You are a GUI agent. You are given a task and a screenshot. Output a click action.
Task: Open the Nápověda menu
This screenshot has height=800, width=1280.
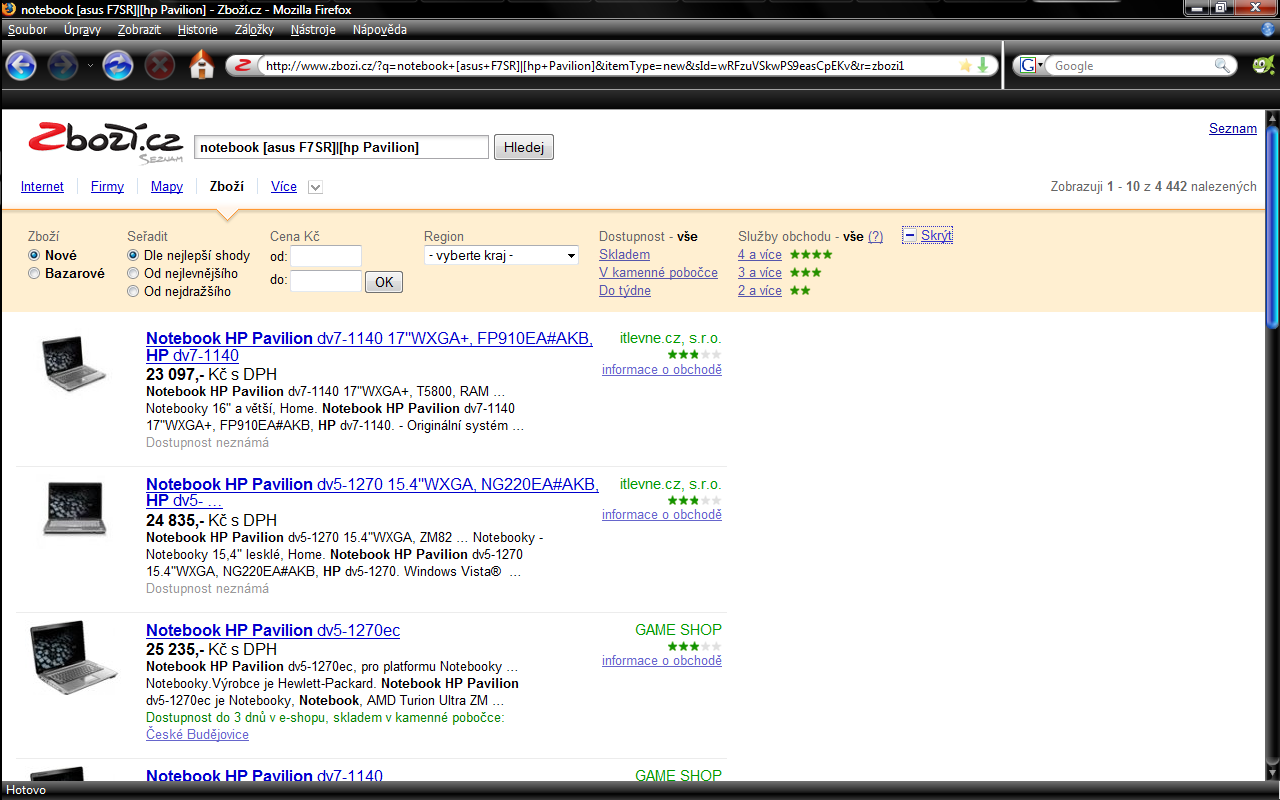382,30
